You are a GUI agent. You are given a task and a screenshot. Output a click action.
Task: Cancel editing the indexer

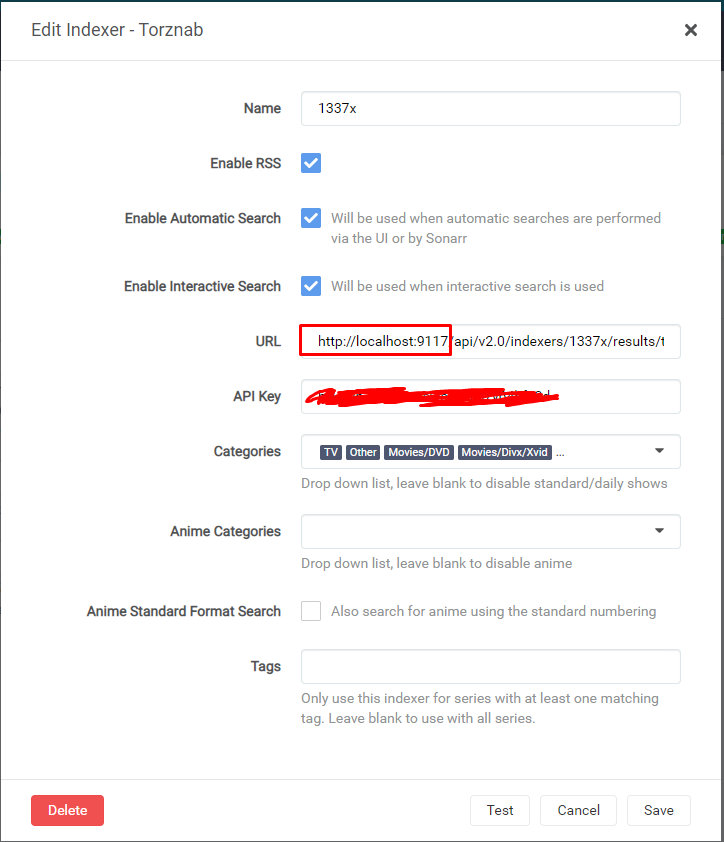point(579,810)
